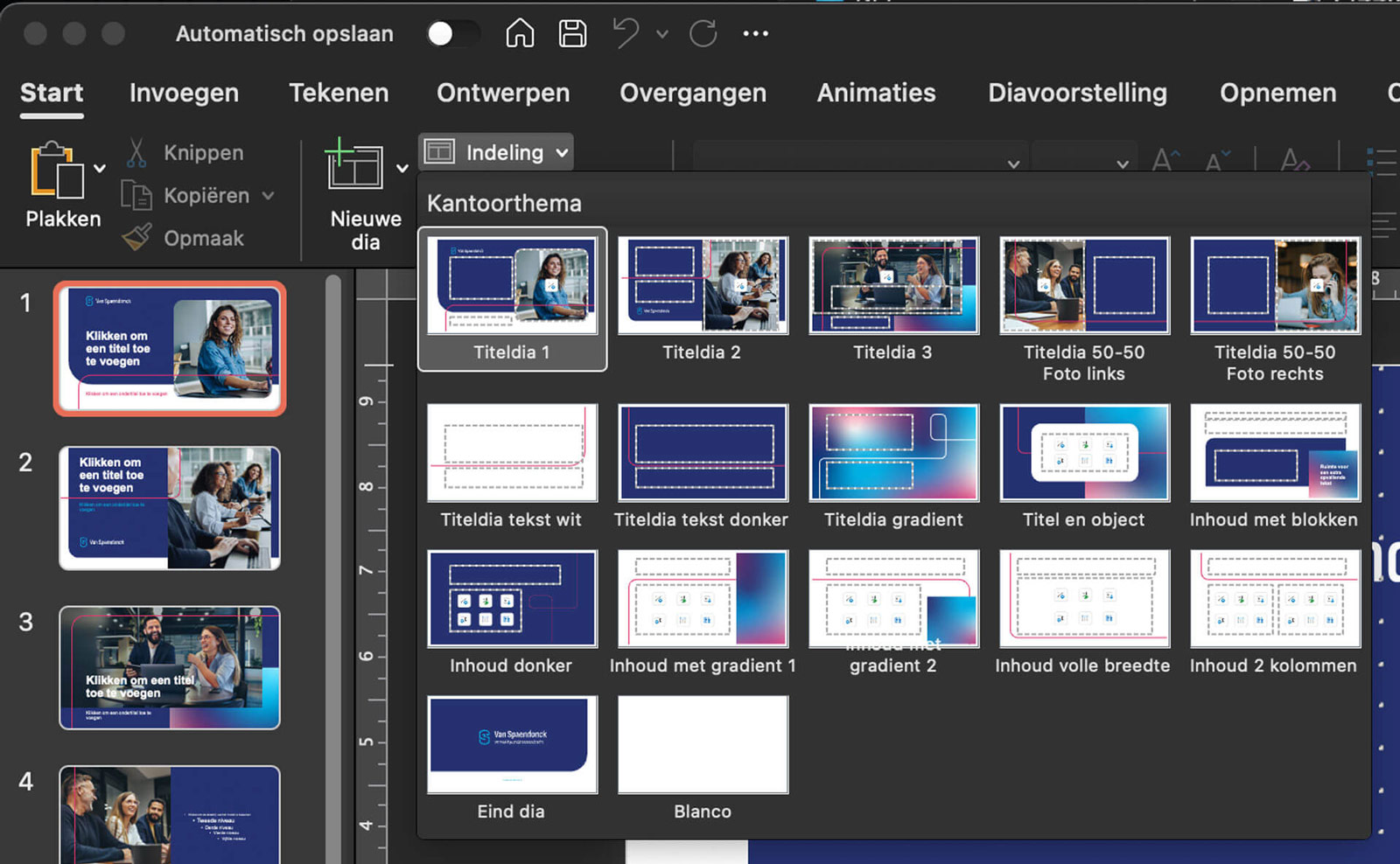Select the Titeldia gradient layout
This screenshot has height=864, width=1400.
pos(892,453)
